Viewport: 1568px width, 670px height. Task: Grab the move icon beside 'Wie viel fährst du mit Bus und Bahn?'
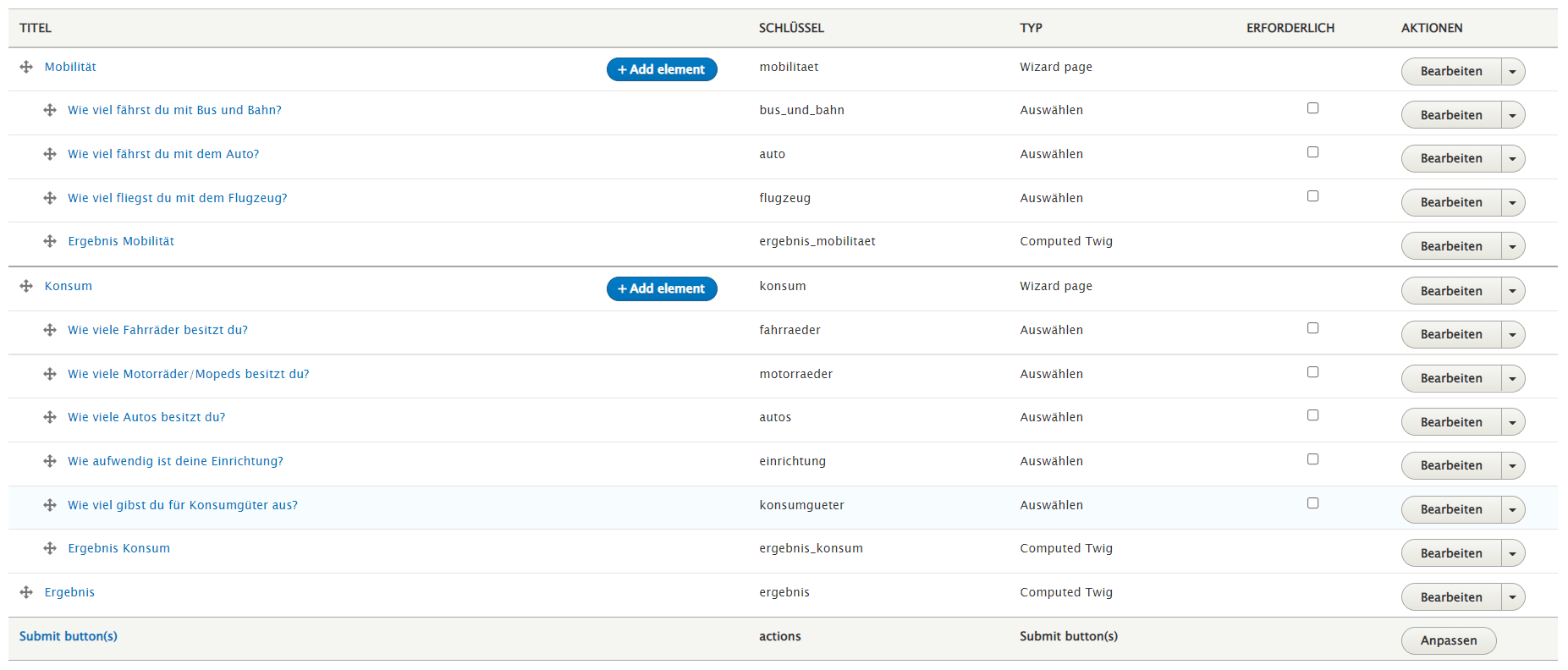[x=51, y=110]
